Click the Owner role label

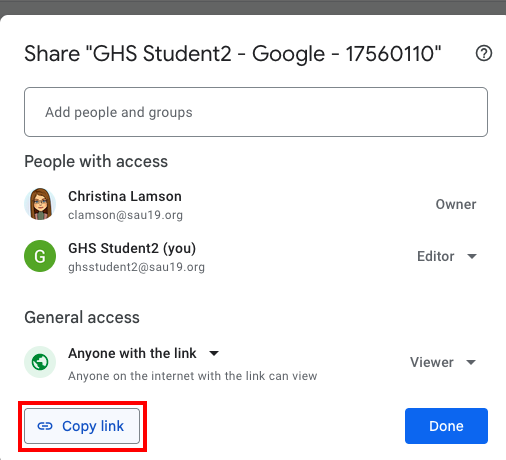click(x=456, y=204)
